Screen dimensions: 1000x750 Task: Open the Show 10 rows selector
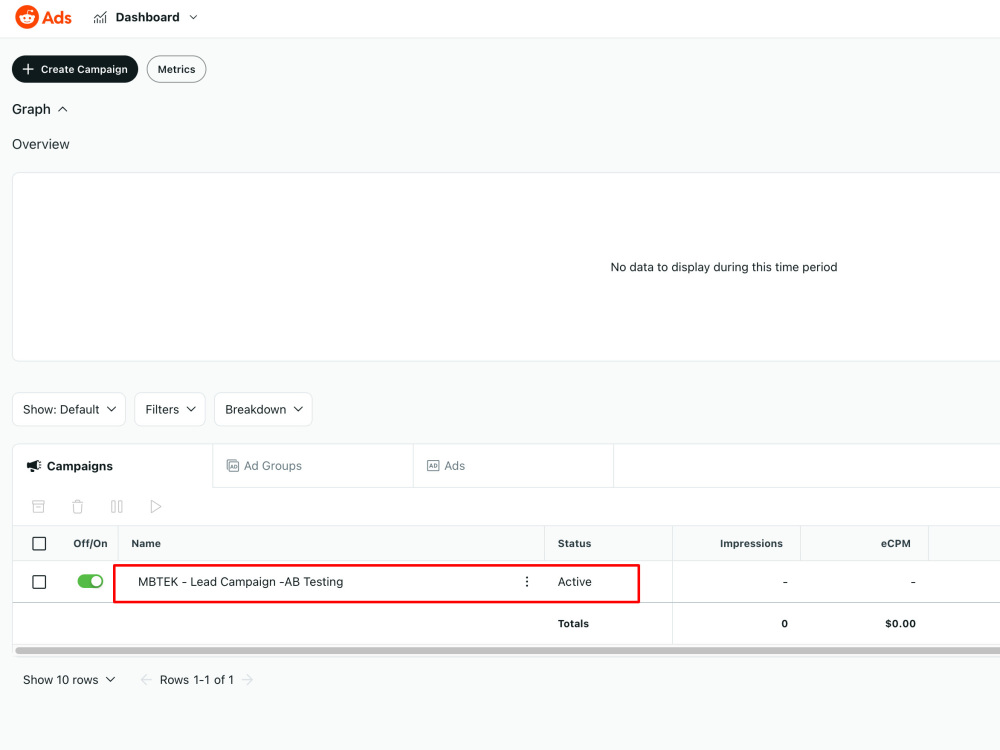(69, 679)
